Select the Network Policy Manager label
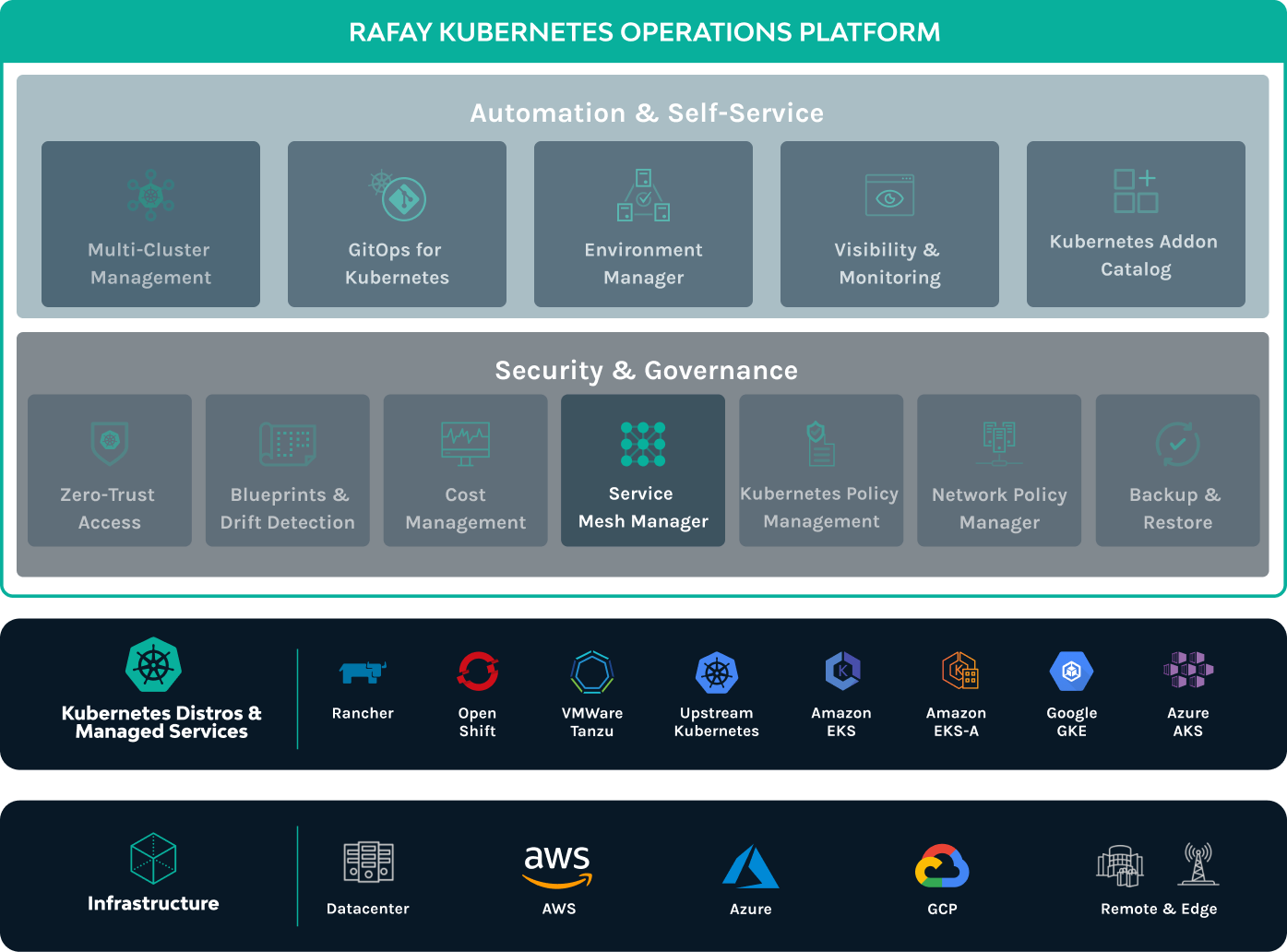Screen dimensions: 1287x952 (999, 508)
